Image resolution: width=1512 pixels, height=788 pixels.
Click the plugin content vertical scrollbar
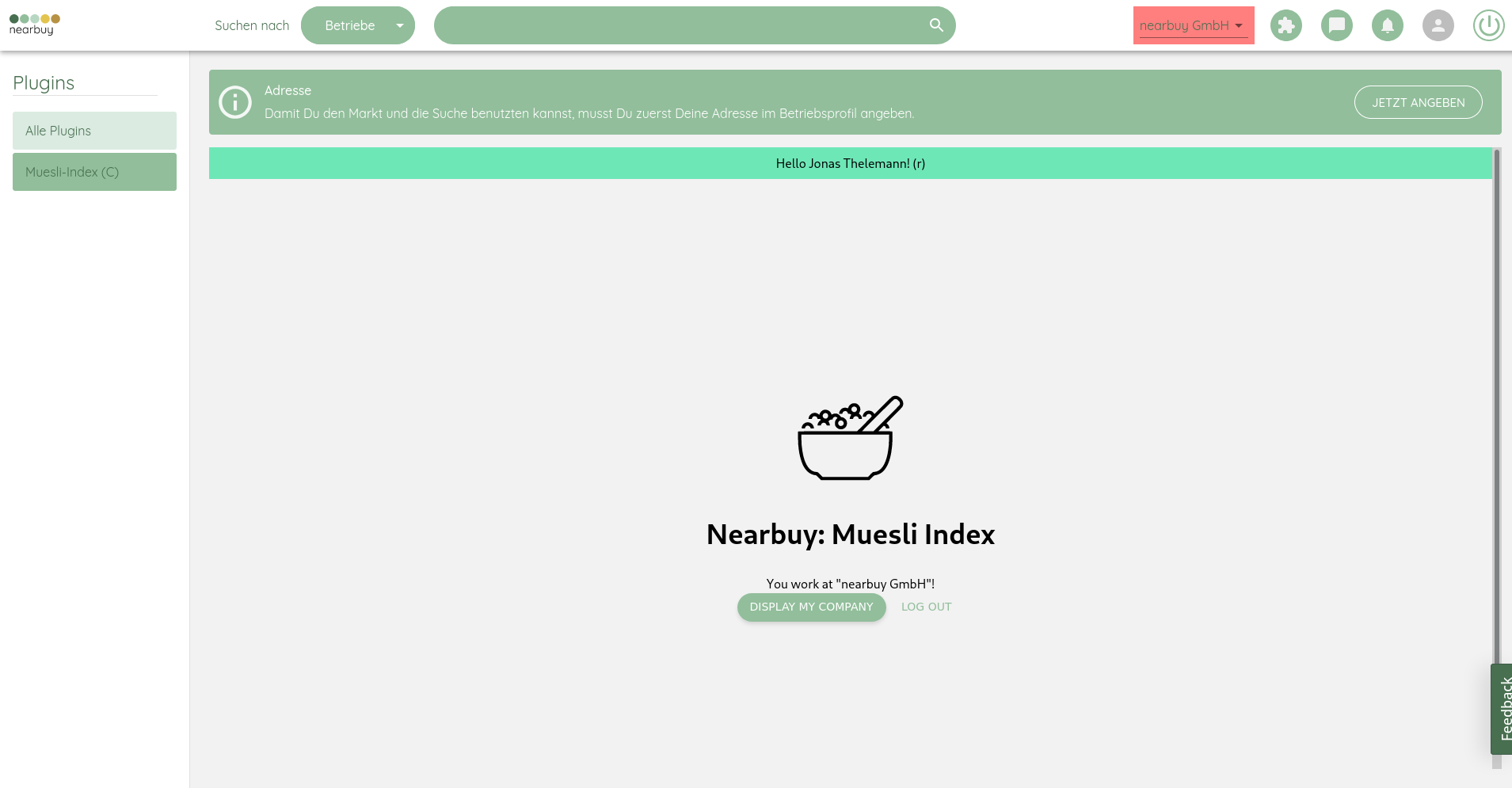[1497, 458]
